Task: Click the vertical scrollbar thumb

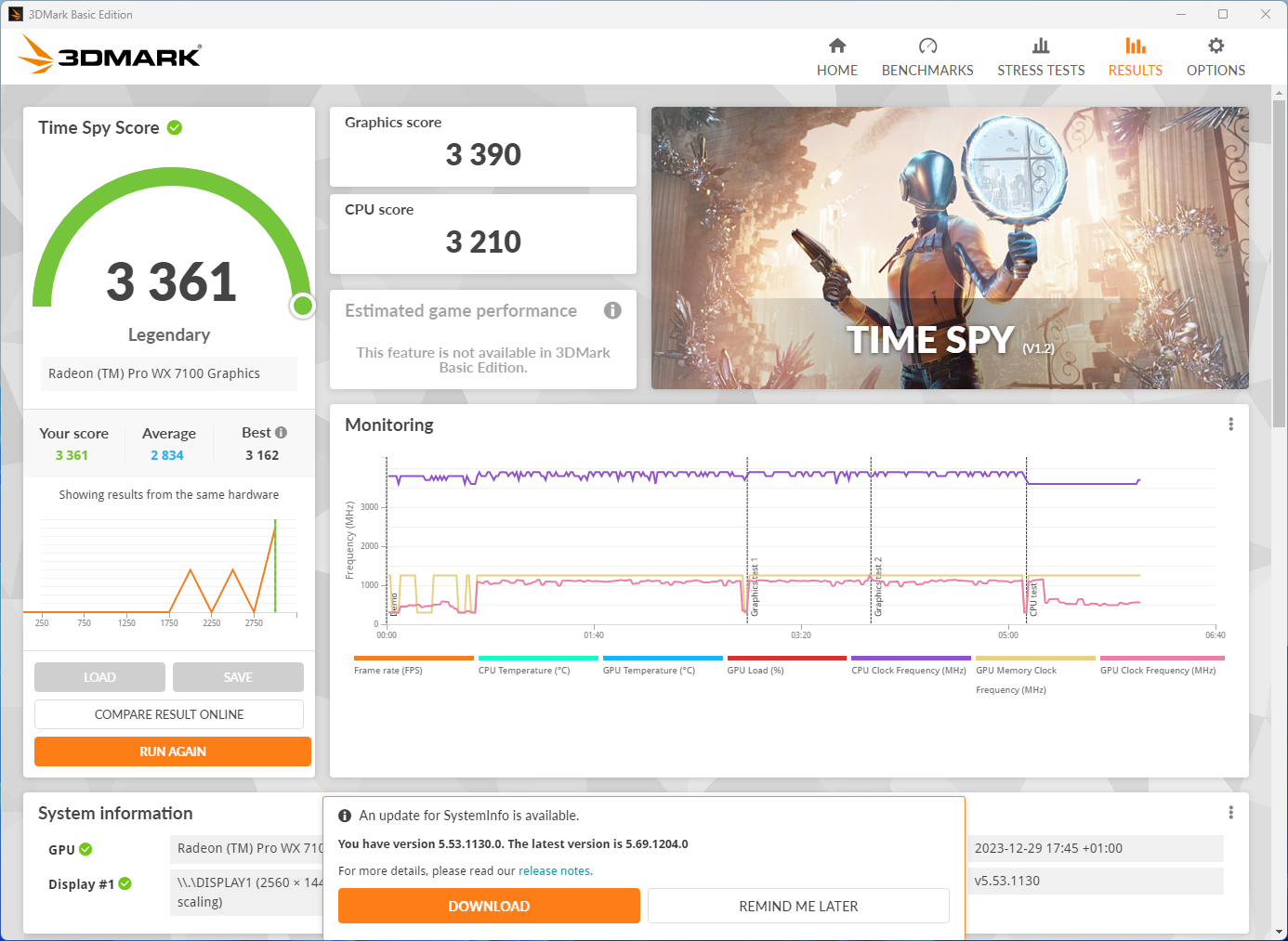Action: tap(1280, 263)
